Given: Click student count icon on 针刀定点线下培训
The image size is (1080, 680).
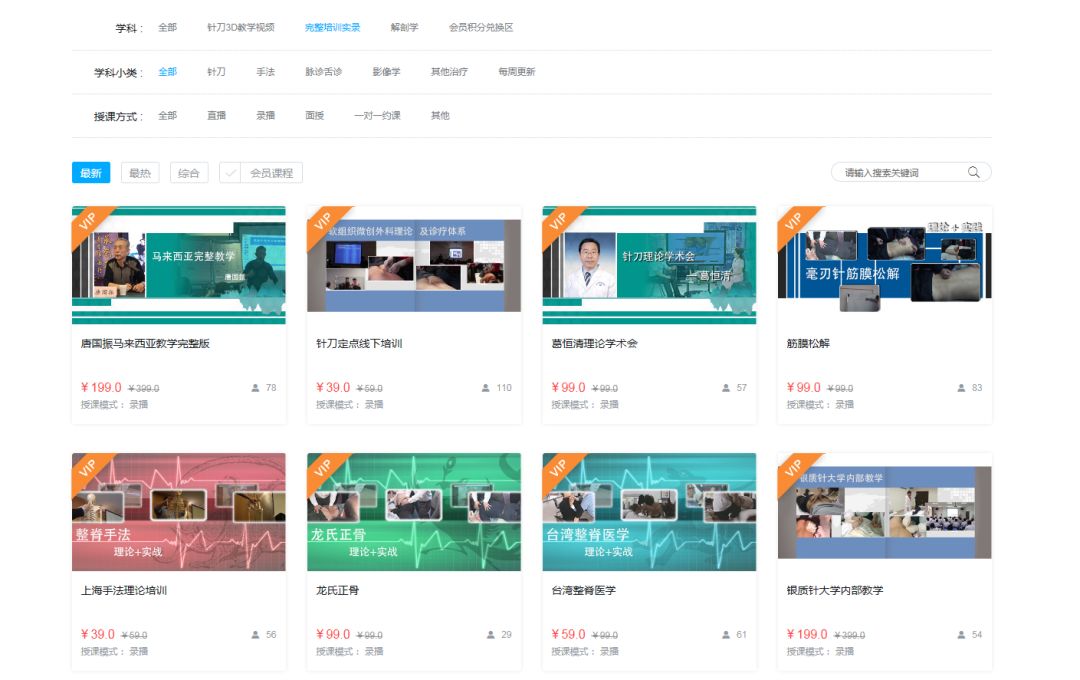Looking at the screenshot, I should pyautogui.click(x=486, y=388).
